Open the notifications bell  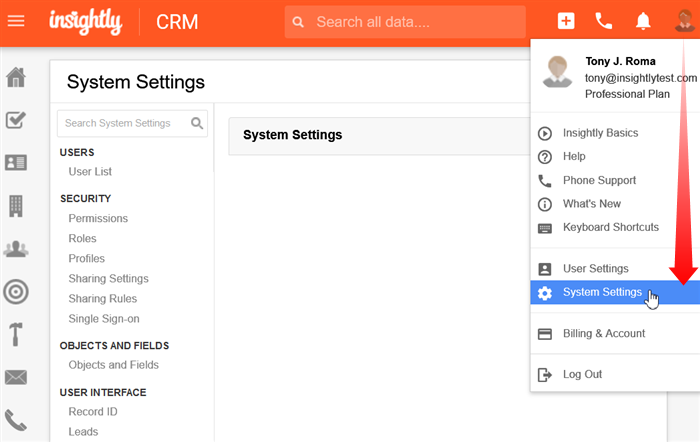643,21
